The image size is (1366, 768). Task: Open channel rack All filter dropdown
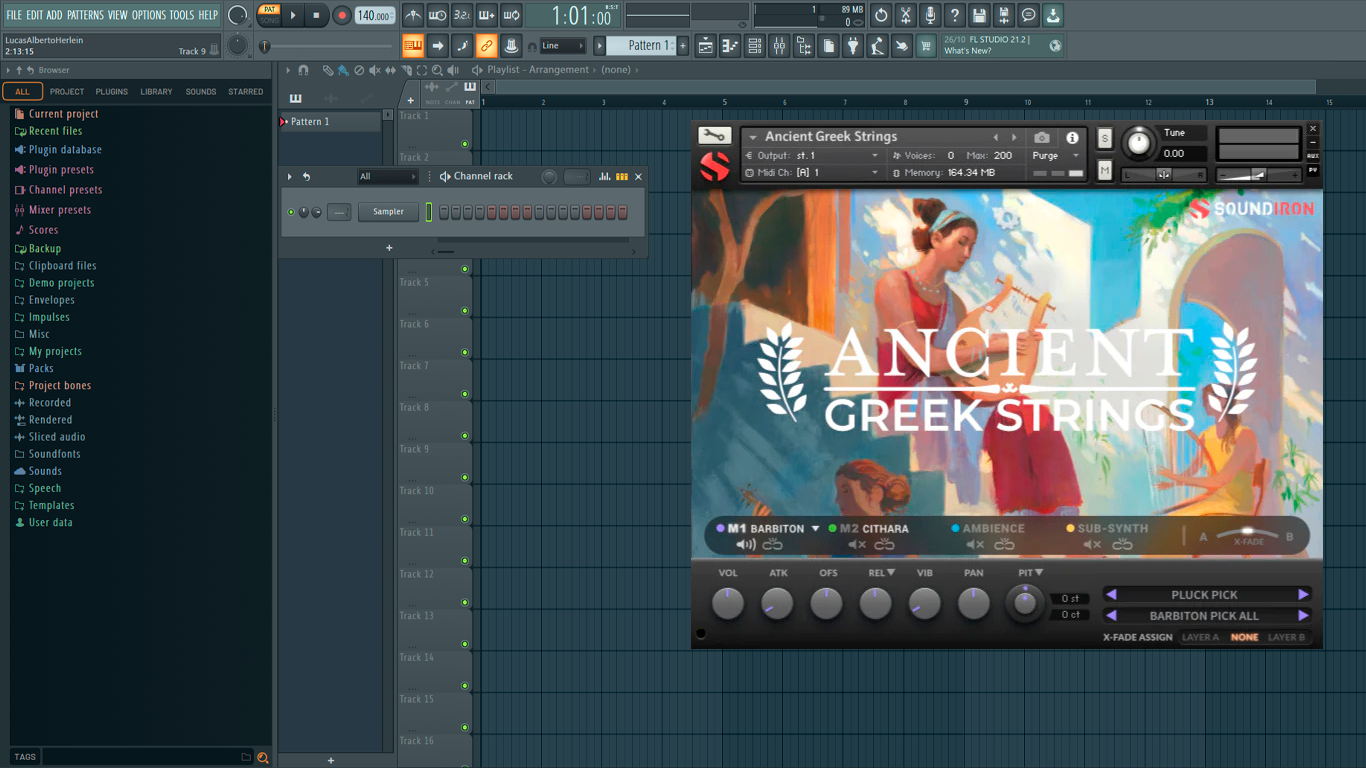pos(387,177)
